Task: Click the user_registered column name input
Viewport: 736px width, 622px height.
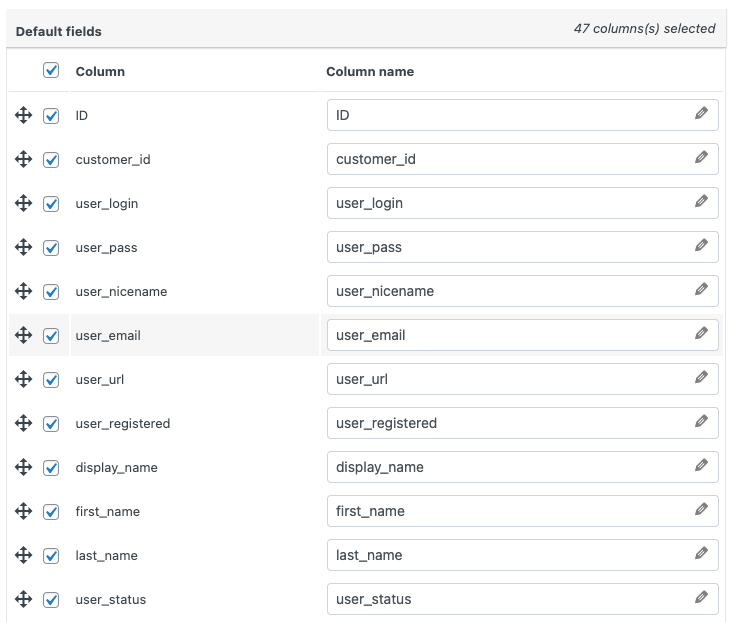Action: point(522,423)
